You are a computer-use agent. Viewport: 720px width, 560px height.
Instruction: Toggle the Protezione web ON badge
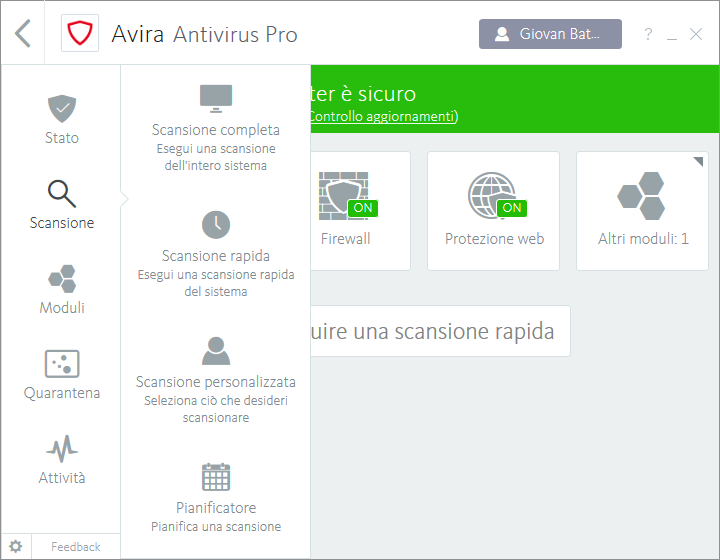(x=511, y=208)
